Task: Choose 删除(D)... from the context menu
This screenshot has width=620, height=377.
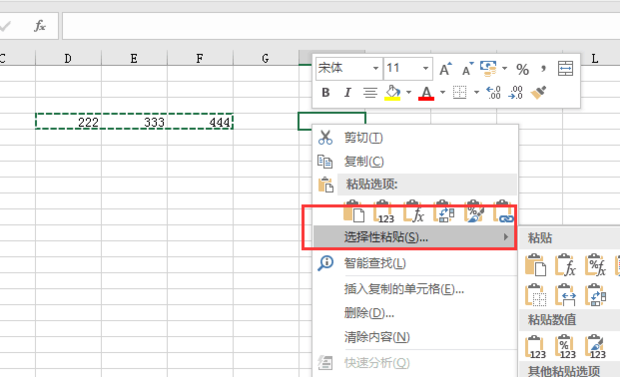Action: [415, 313]
